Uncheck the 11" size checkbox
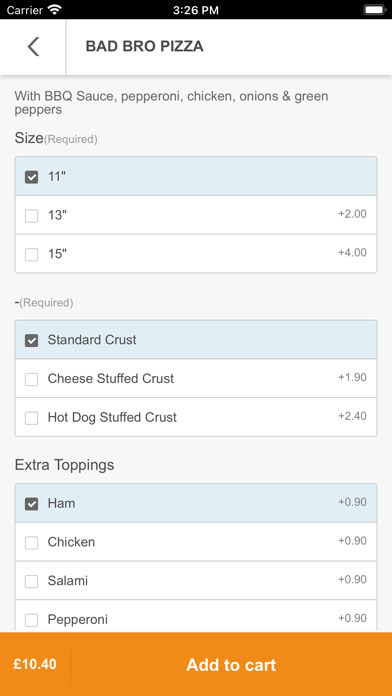Screen dimensions: 392x696 32,177
